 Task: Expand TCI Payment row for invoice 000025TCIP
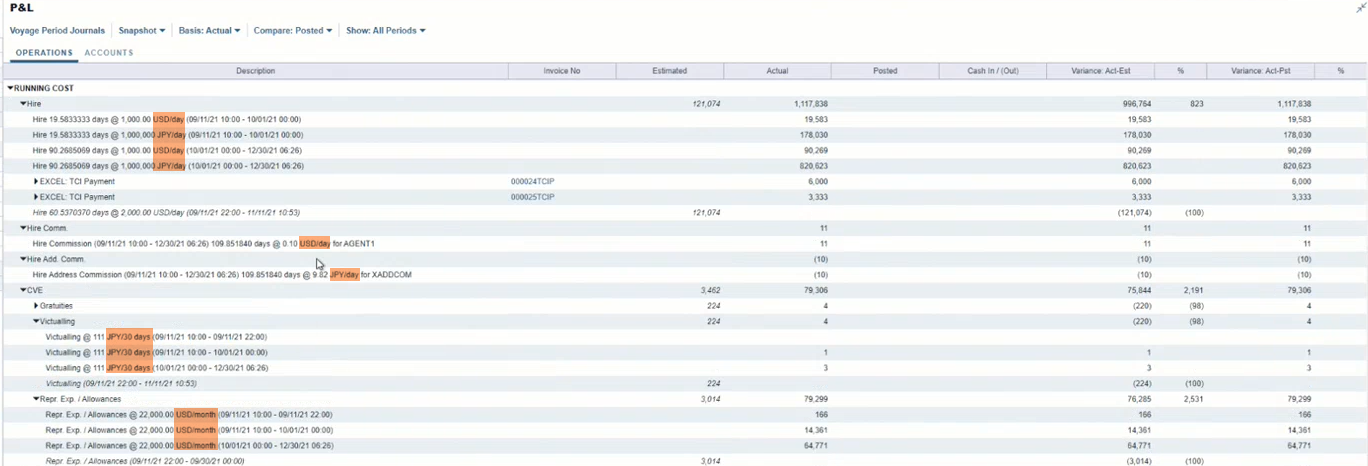pyautogui.click(x=36, y=197)
